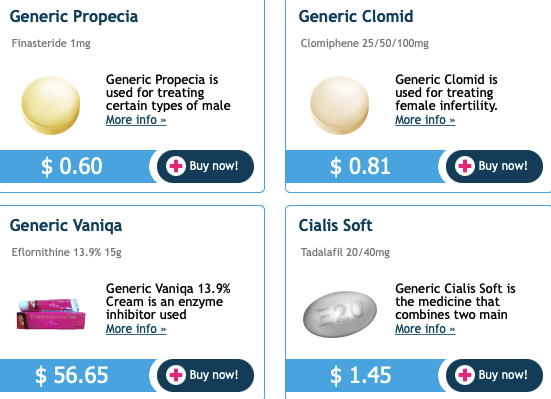The image size is (551, 399).
Task: Open More info link for Generic Clomid
Action: tap(425, 120)
